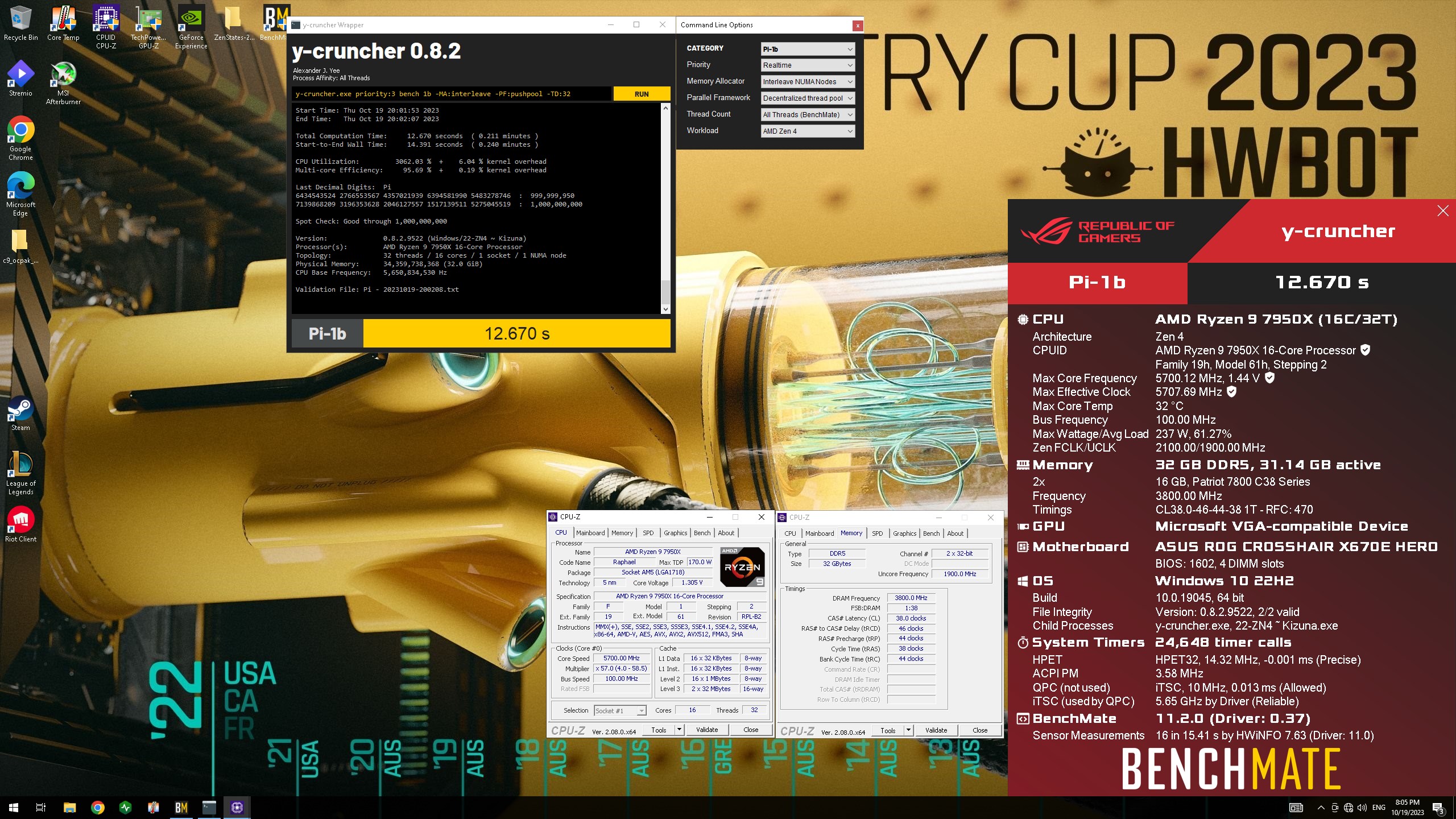Open GeForce Experience desktop shortcut
This screenshot has width=1456, height=819.
[x=191, y=27]
